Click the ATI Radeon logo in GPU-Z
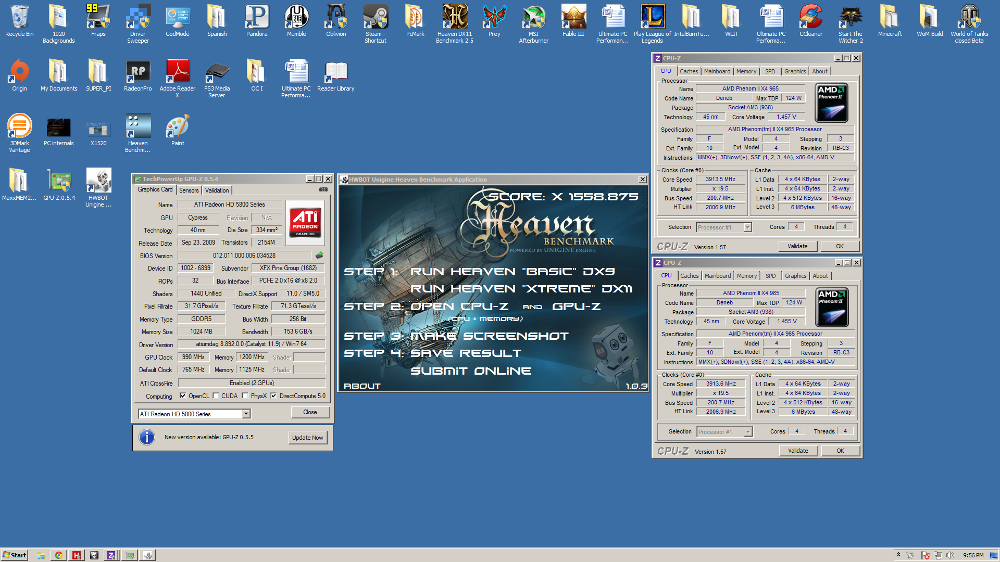Image resolution: width=1000 pixels, height=562 pixels. 305,223
